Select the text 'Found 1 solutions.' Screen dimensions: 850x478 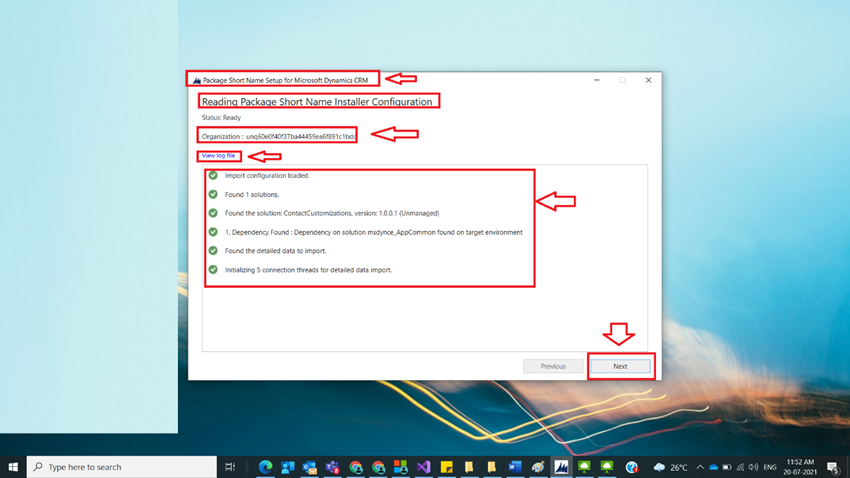pyautogui.click(x=252, y=195)
